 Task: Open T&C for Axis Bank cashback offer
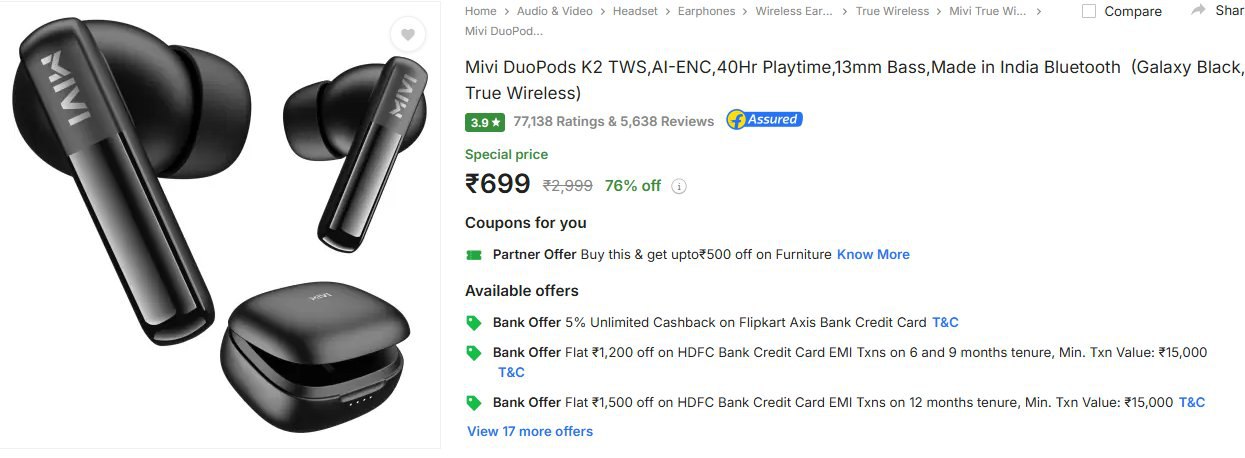(945, 323)
